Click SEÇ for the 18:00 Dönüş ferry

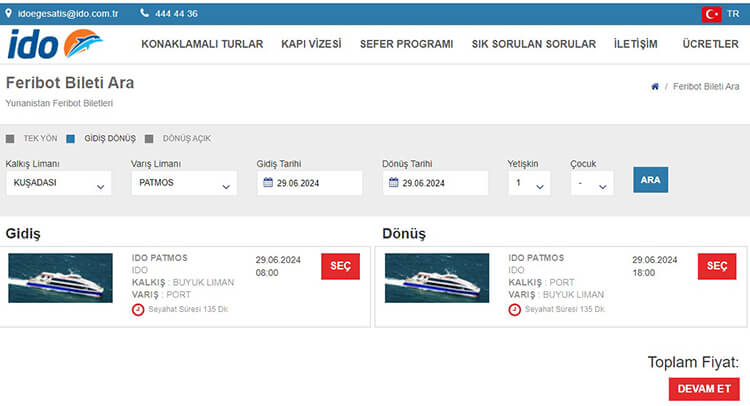(717, 266)
